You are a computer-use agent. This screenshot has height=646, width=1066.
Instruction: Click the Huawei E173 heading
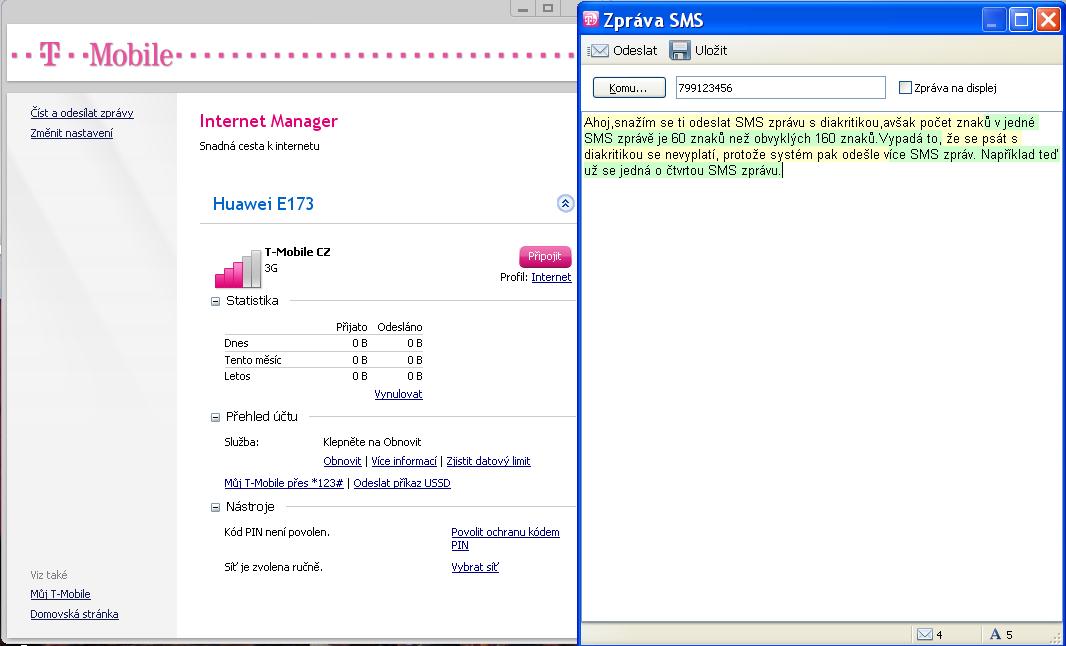263,204
